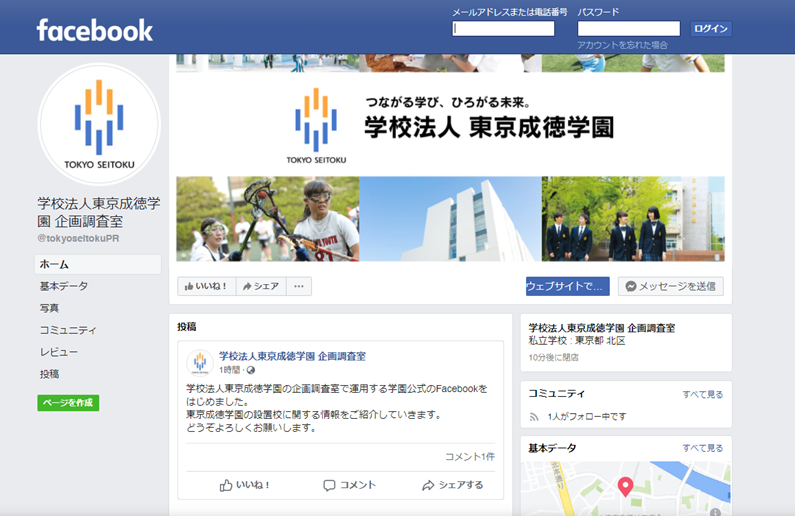
Task: Click the ログイン button
Action: tap(711, 29)
